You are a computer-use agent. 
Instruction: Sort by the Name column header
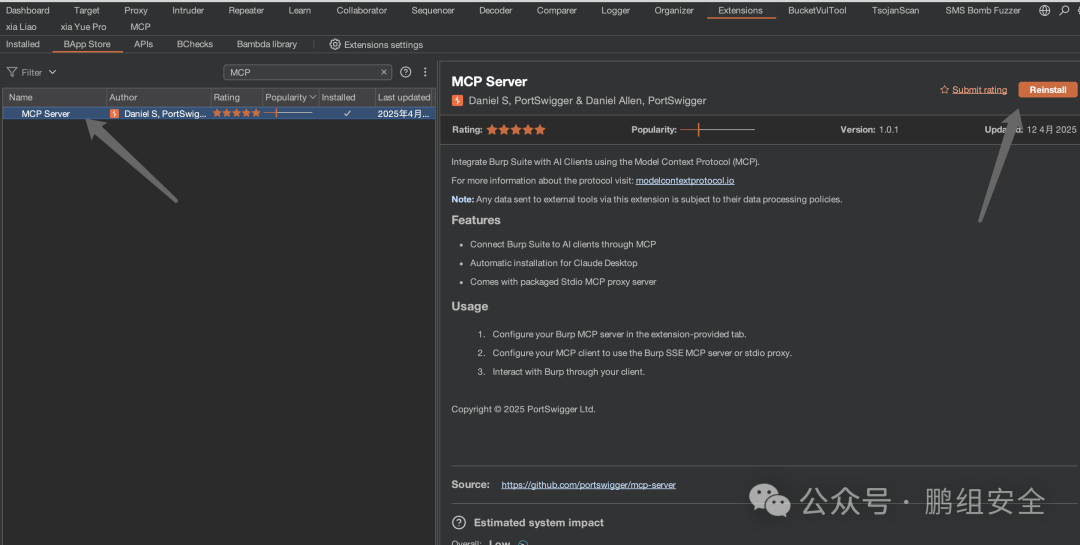click(x=54, y=97)
